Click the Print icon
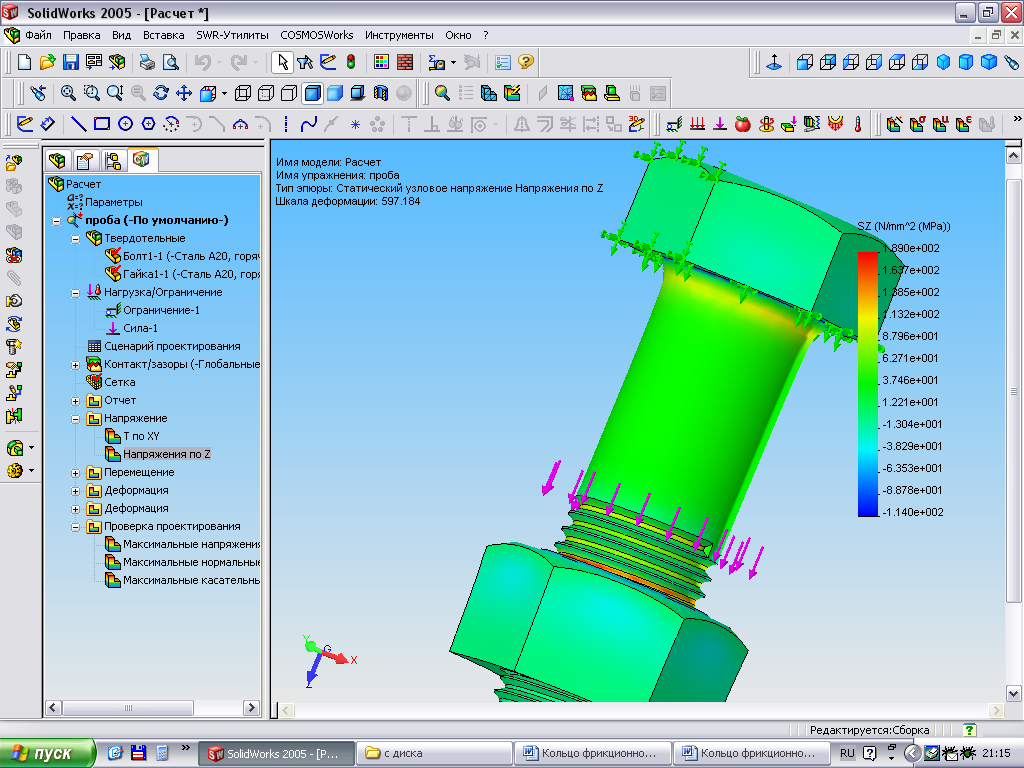This screenshot has width=1024, height=768. [147, 62]
